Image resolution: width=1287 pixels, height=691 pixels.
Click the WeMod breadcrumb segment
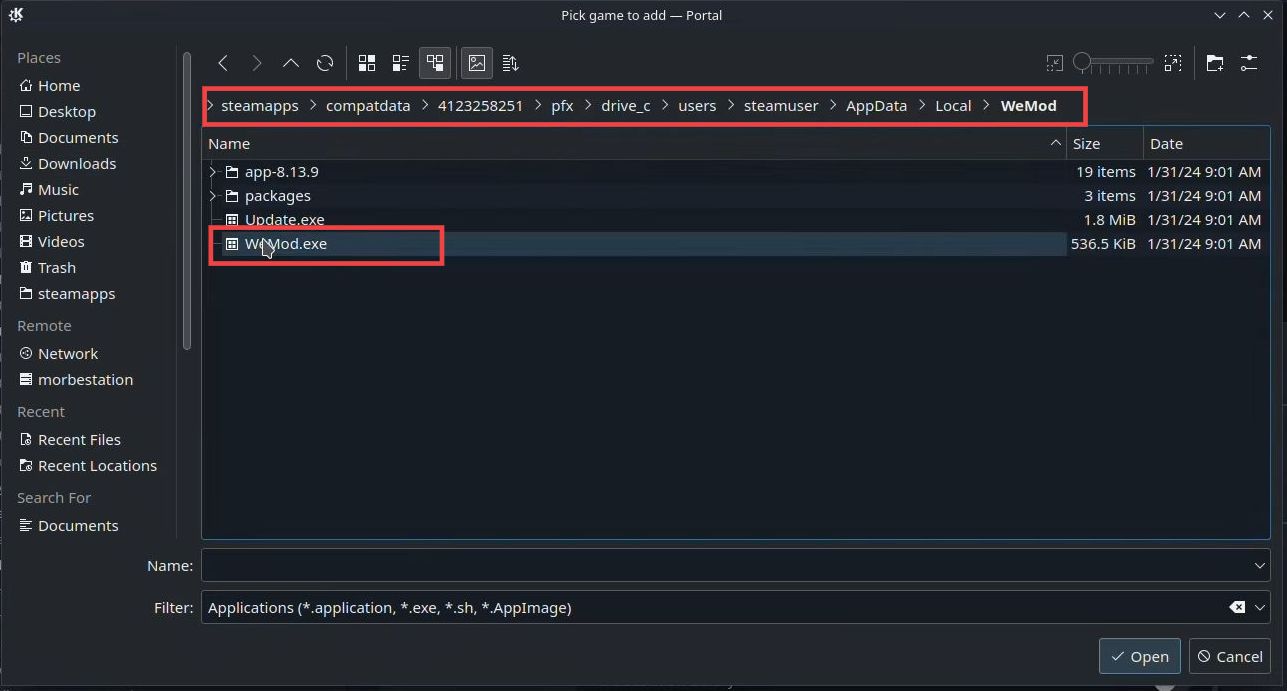(1028, 105)
